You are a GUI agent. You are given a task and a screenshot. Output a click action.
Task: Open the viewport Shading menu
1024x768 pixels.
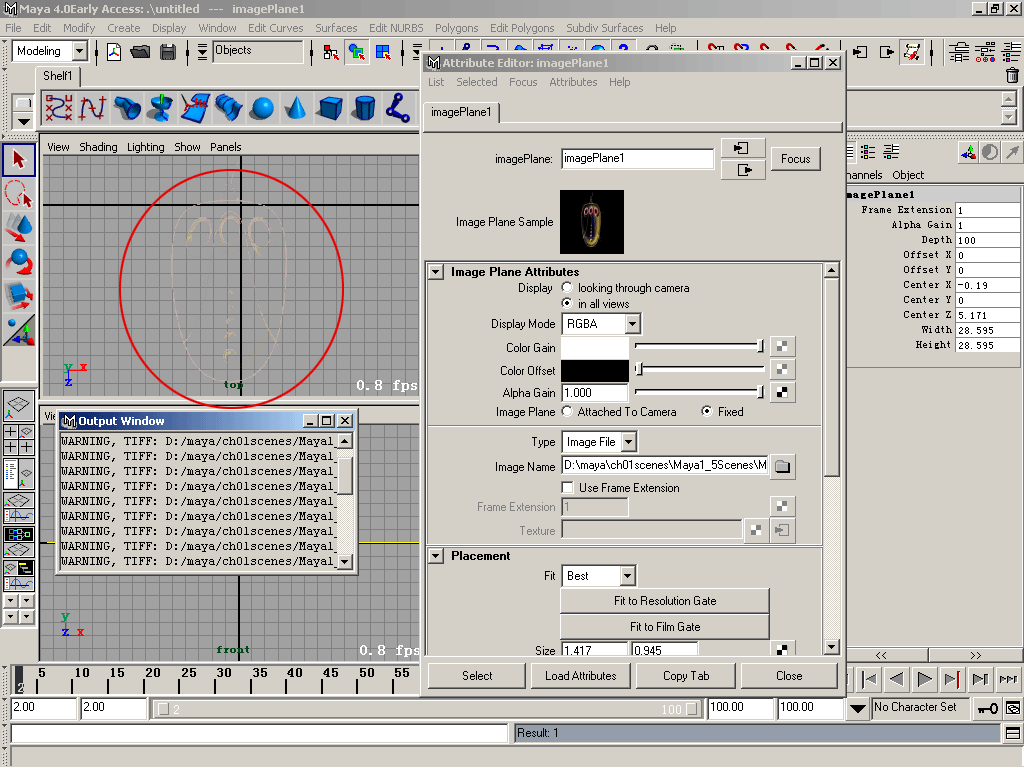[x=99, y=147]
